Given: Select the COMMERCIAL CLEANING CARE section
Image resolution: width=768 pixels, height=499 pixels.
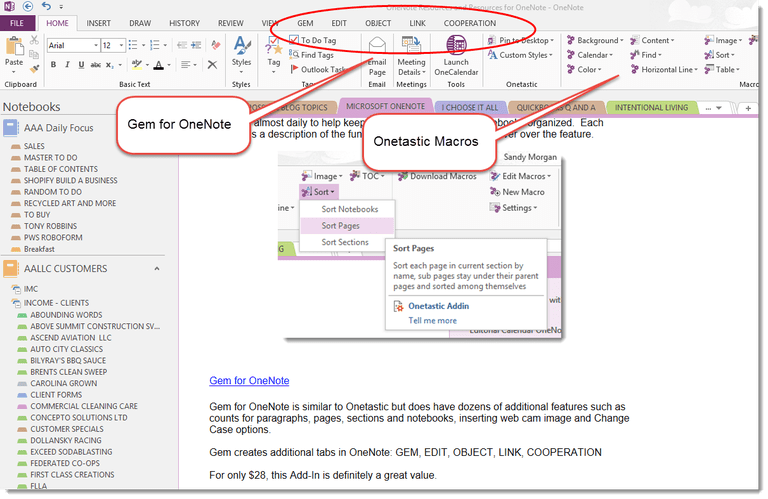Looking at the screenshot, I should tap(84, 406).
